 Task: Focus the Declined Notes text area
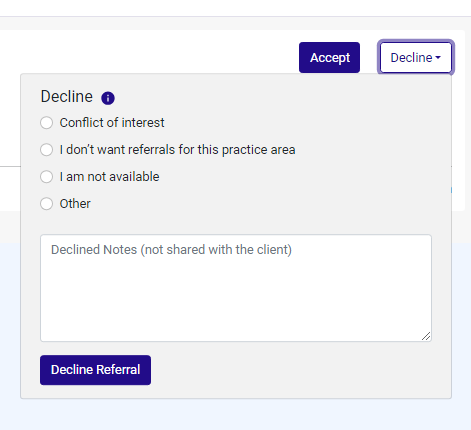point(236,288)
